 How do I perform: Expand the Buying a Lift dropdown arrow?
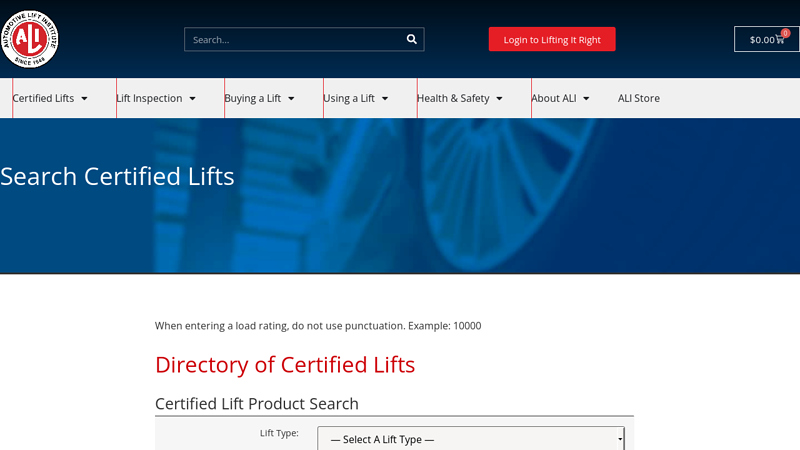(291, 98)
